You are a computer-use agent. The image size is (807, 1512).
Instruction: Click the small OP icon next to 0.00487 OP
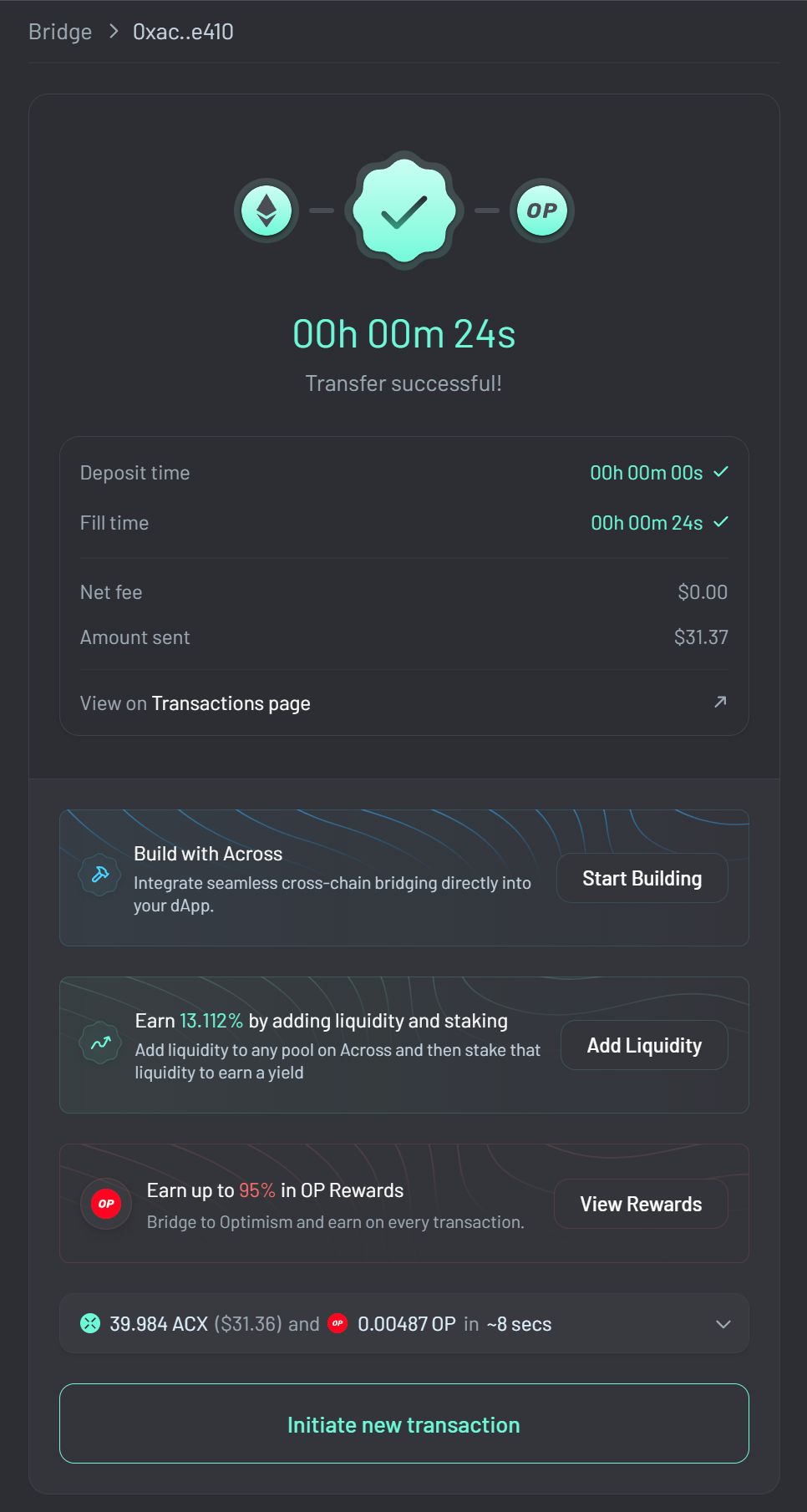(338, 1323)
